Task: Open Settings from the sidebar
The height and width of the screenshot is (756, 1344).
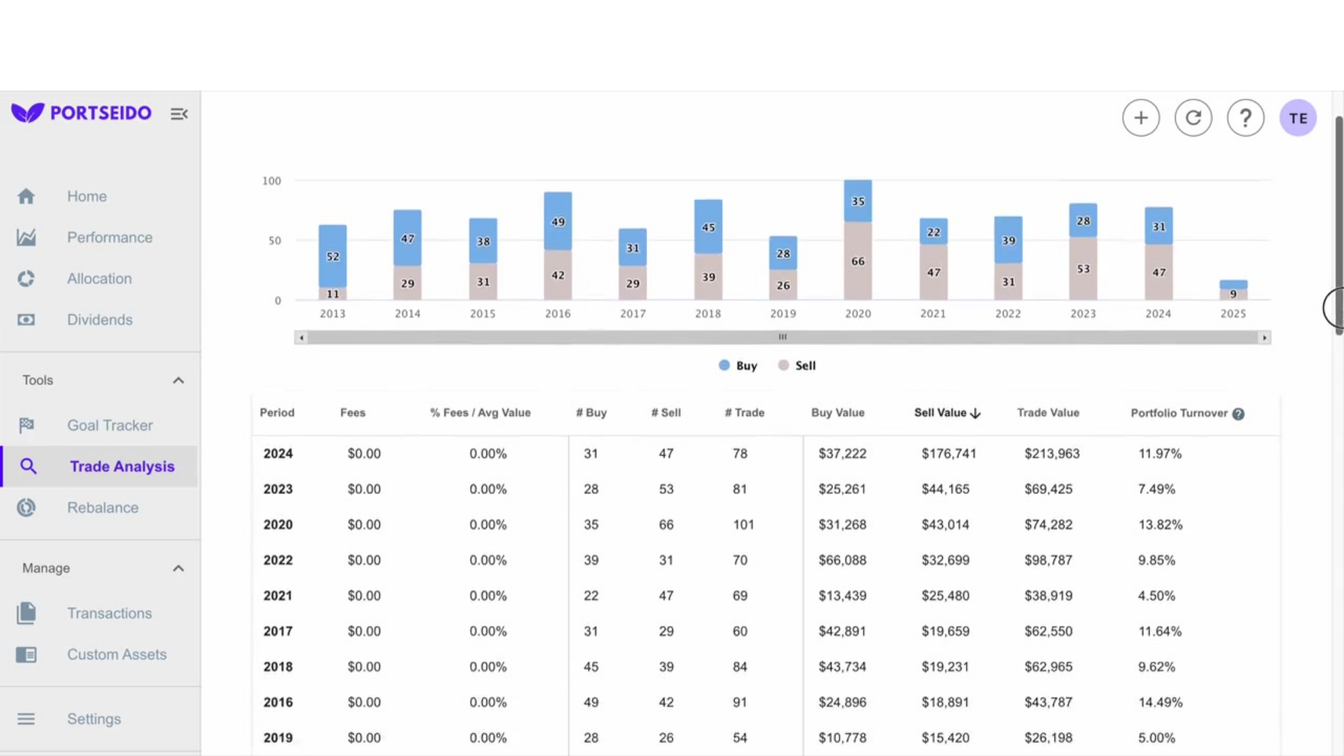Action: point(93,718)
